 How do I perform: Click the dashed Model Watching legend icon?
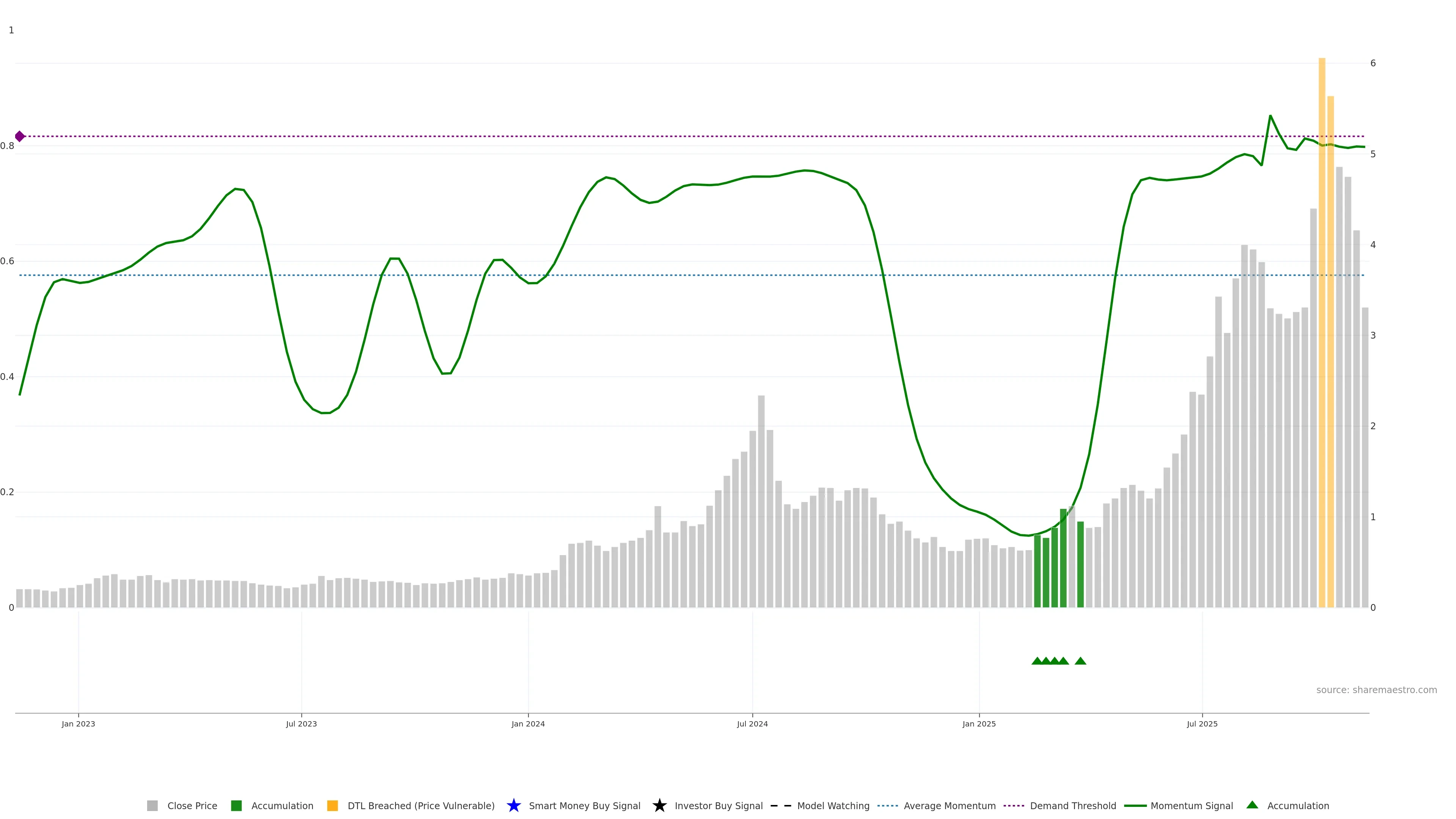pos(781,805)
